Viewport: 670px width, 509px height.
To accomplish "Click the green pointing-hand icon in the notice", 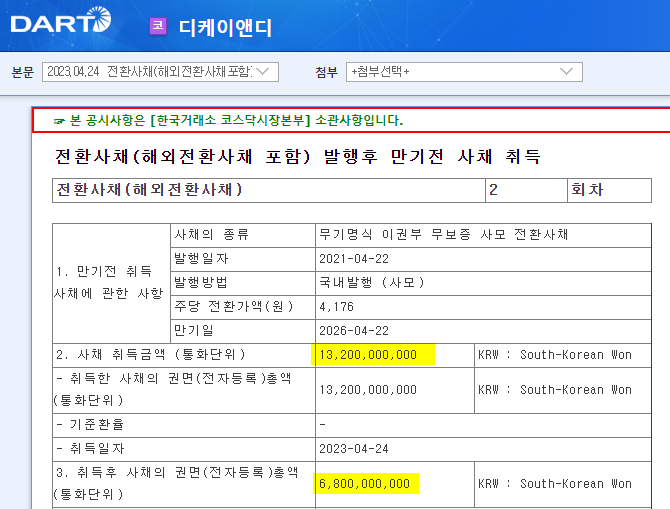I will click(x=59, y=122).
